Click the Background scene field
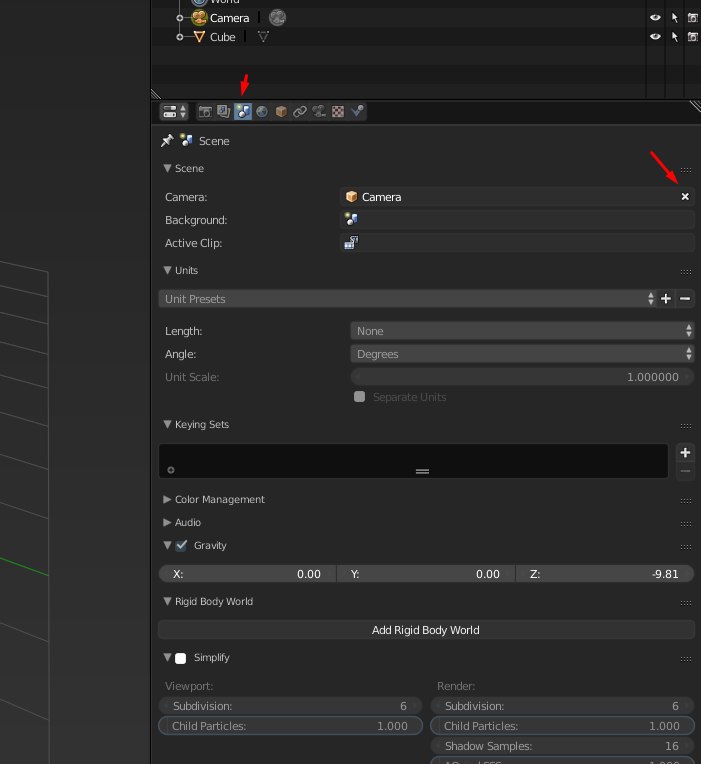The height and width of the screenshot is (764, 701). coord(517,220)
